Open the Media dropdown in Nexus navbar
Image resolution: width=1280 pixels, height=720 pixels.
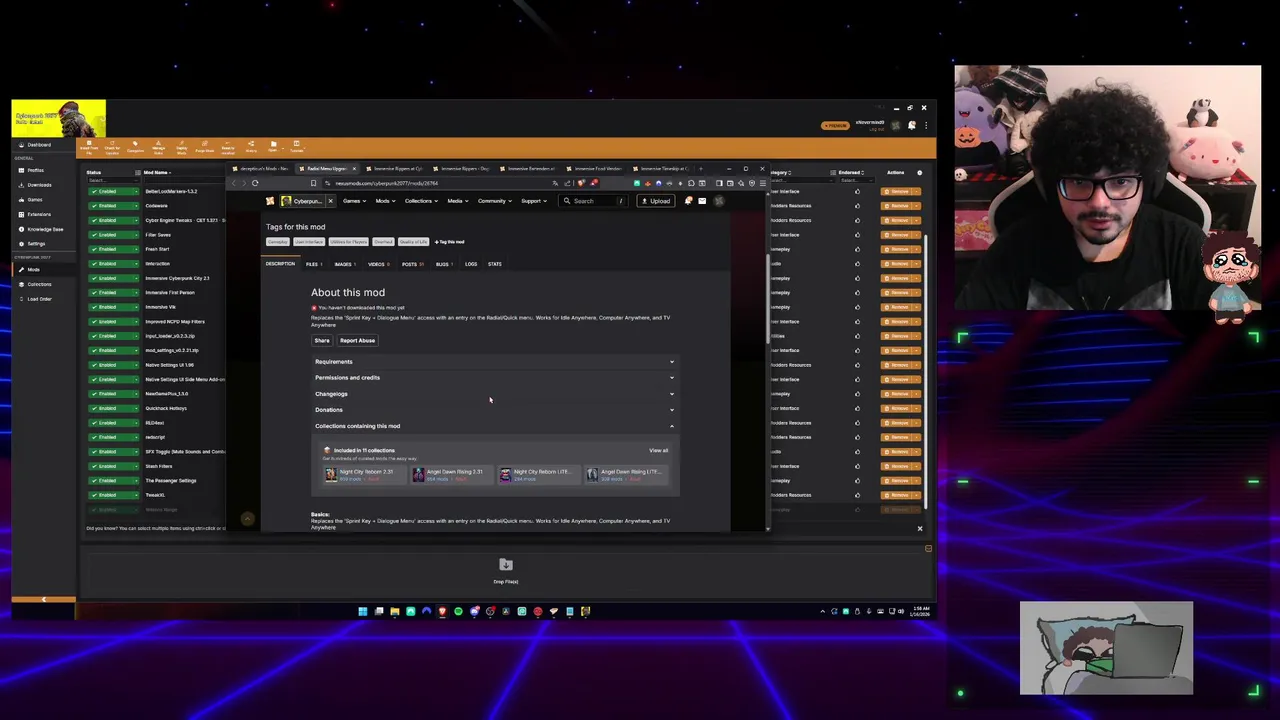point(457,201)
